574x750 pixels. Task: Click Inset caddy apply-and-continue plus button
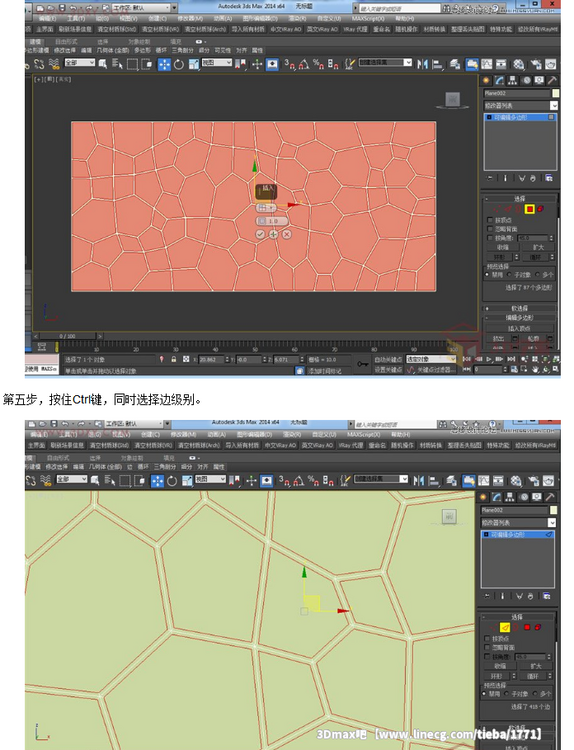pyautogui.click(x=273, y=234)
